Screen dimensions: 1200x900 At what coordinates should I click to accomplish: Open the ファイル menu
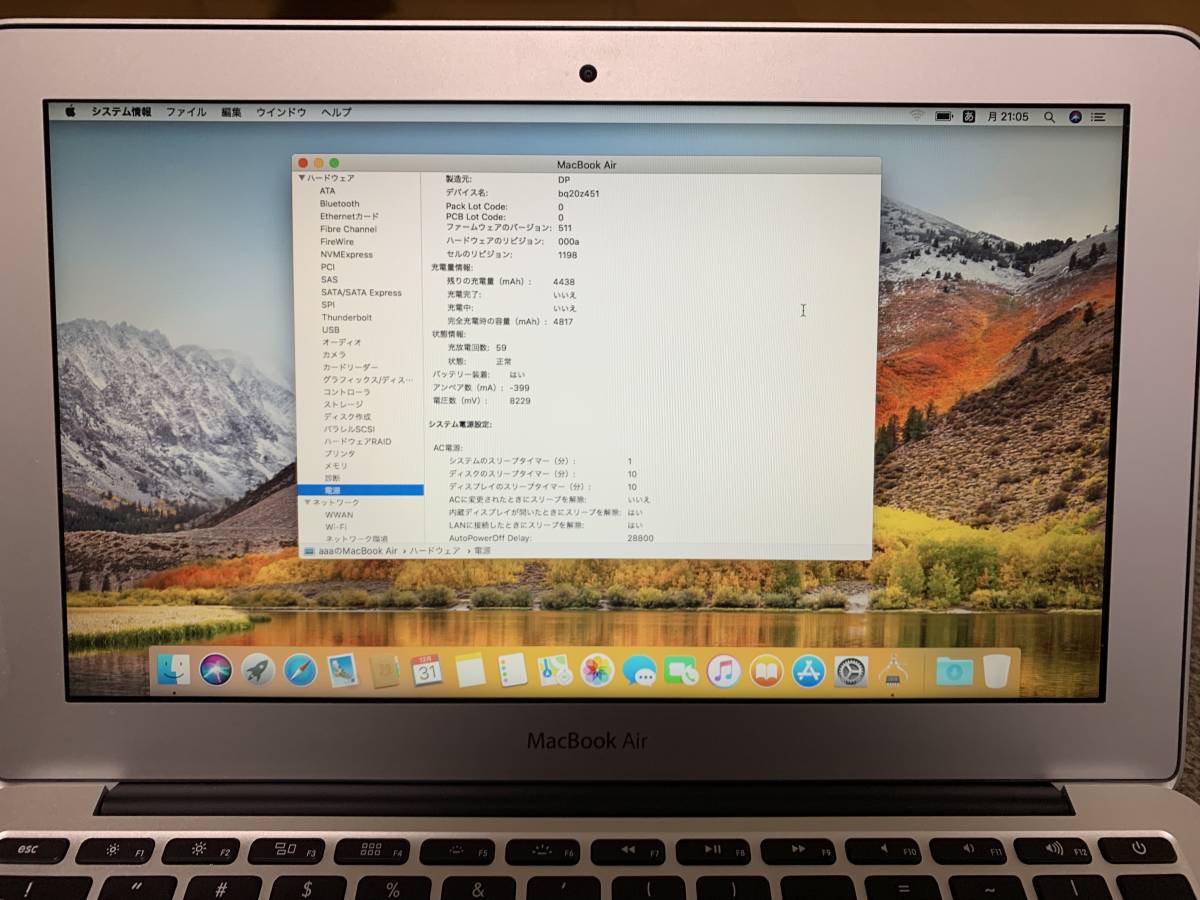186,113
